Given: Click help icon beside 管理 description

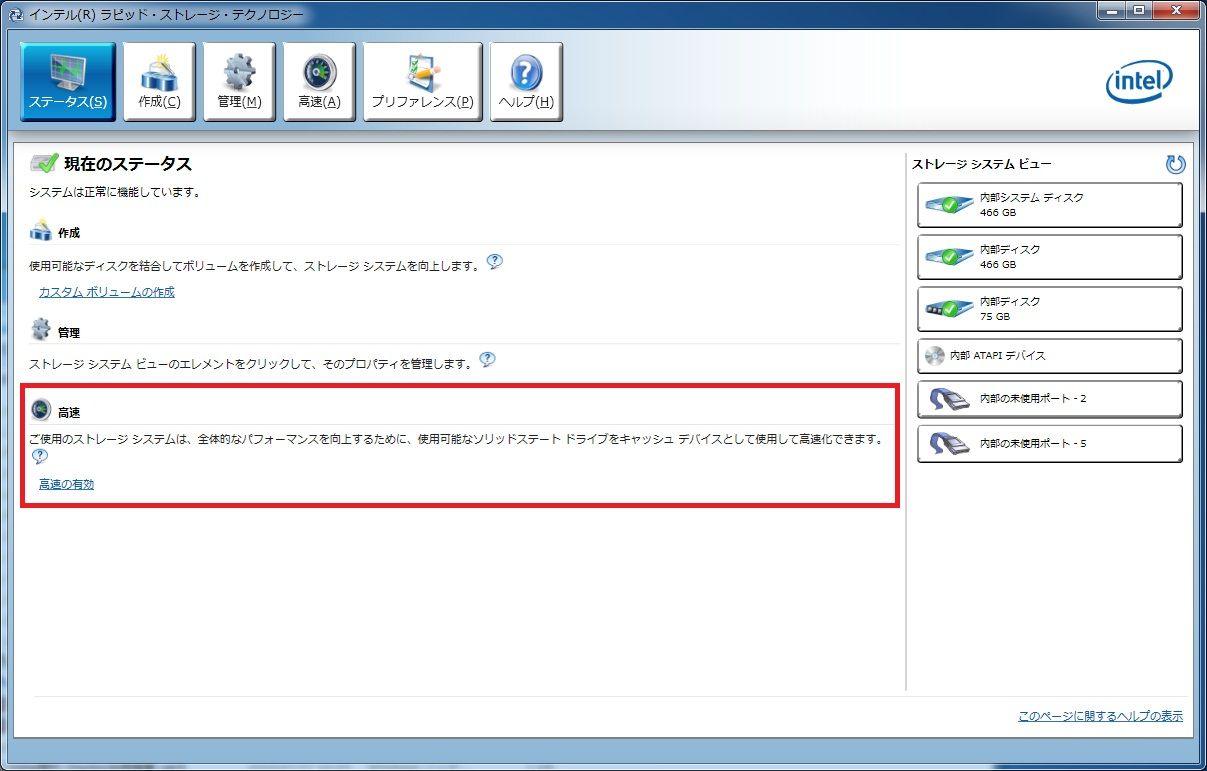Looking at the screenshot, I should (487, 360).
